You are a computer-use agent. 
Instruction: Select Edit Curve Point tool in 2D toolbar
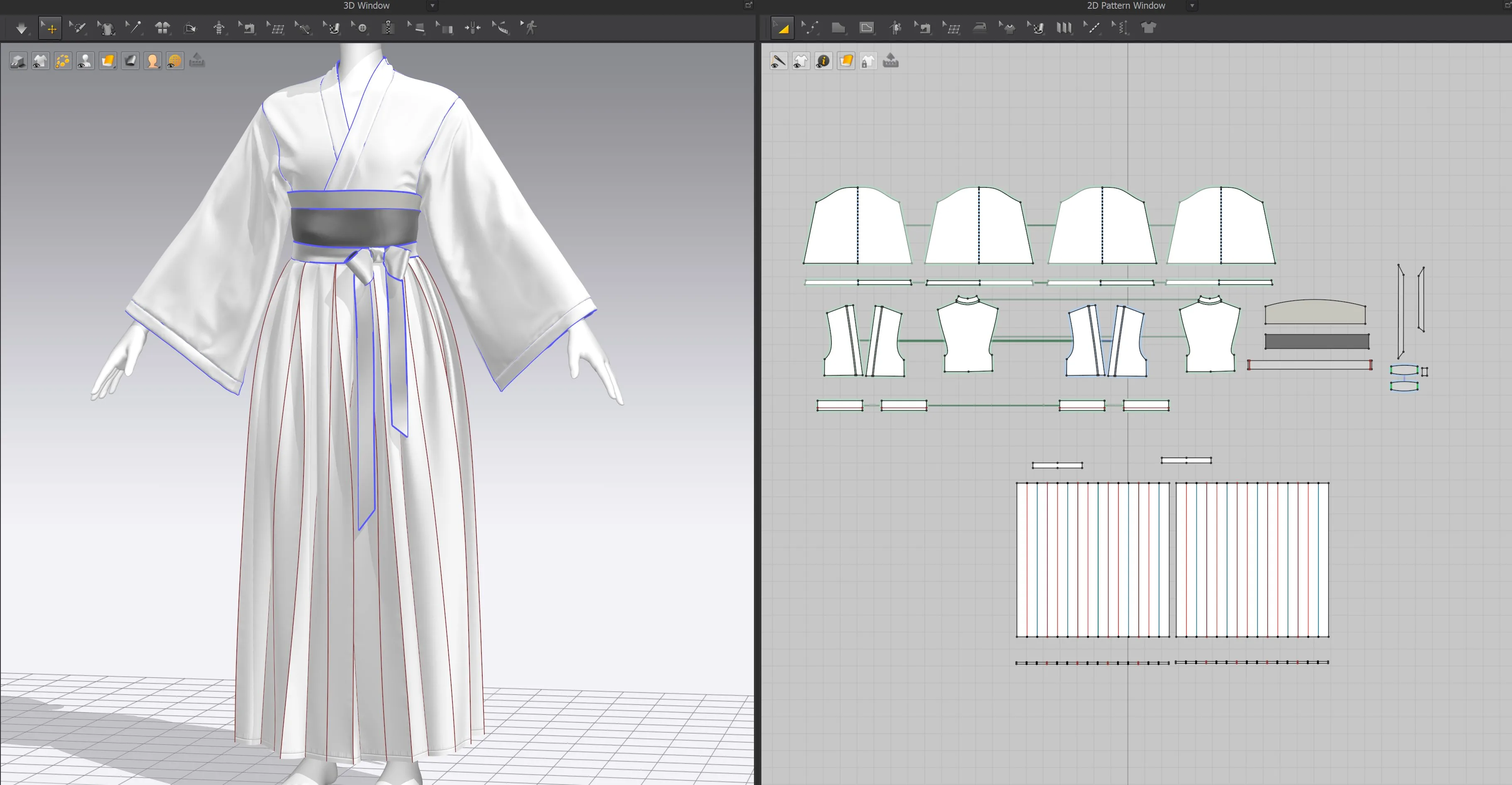tap(810, 28)
